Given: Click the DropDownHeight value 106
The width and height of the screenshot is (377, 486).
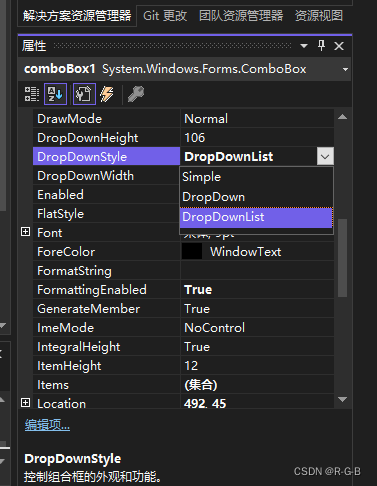Looking at the screenshot, I should [x=195, y=138].
